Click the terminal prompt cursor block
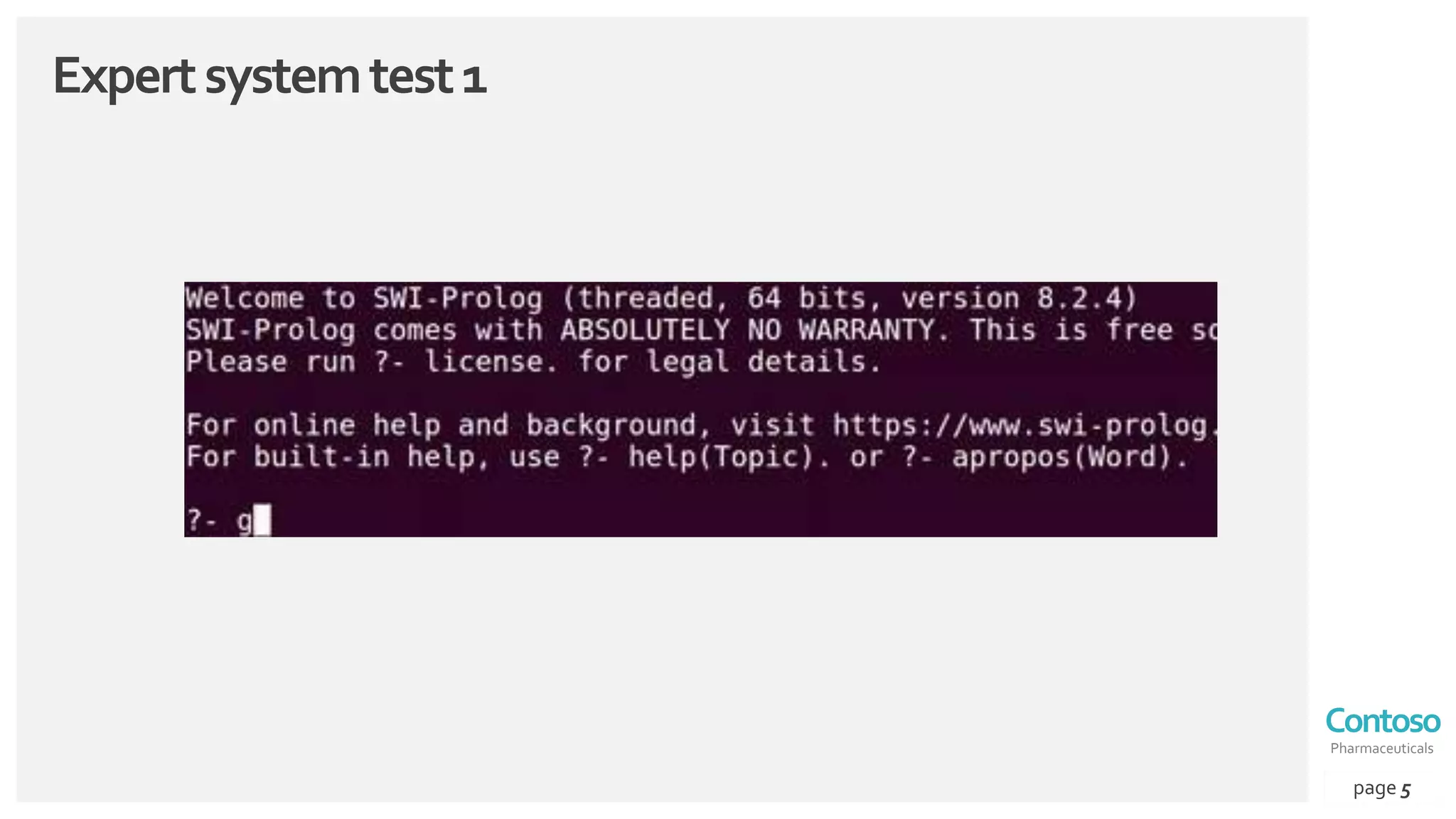1456x819 pixels. pyautogui.click(x=262, y=520)
